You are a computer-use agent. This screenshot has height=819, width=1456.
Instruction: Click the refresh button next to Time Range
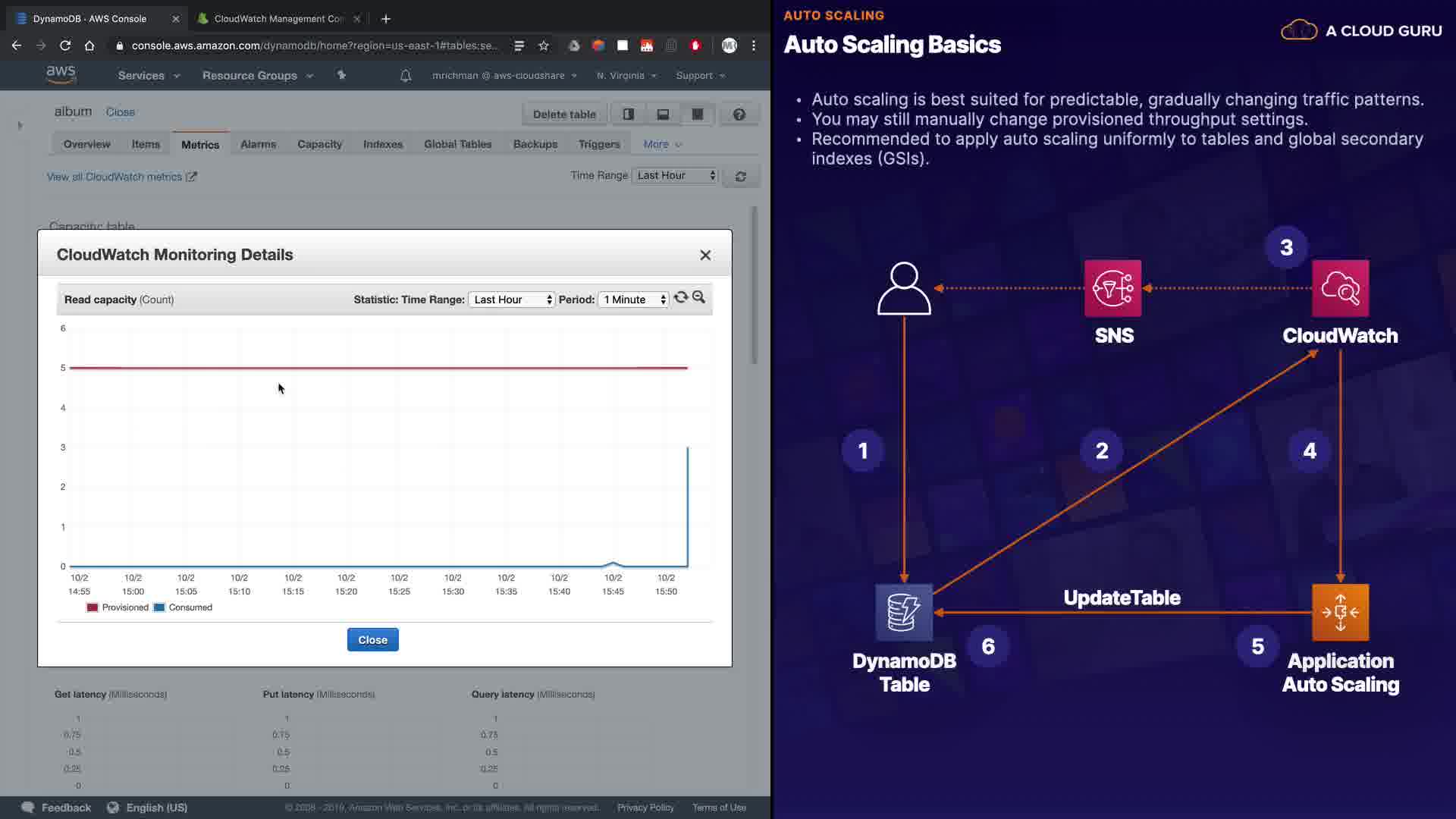[x=740, y=177]
